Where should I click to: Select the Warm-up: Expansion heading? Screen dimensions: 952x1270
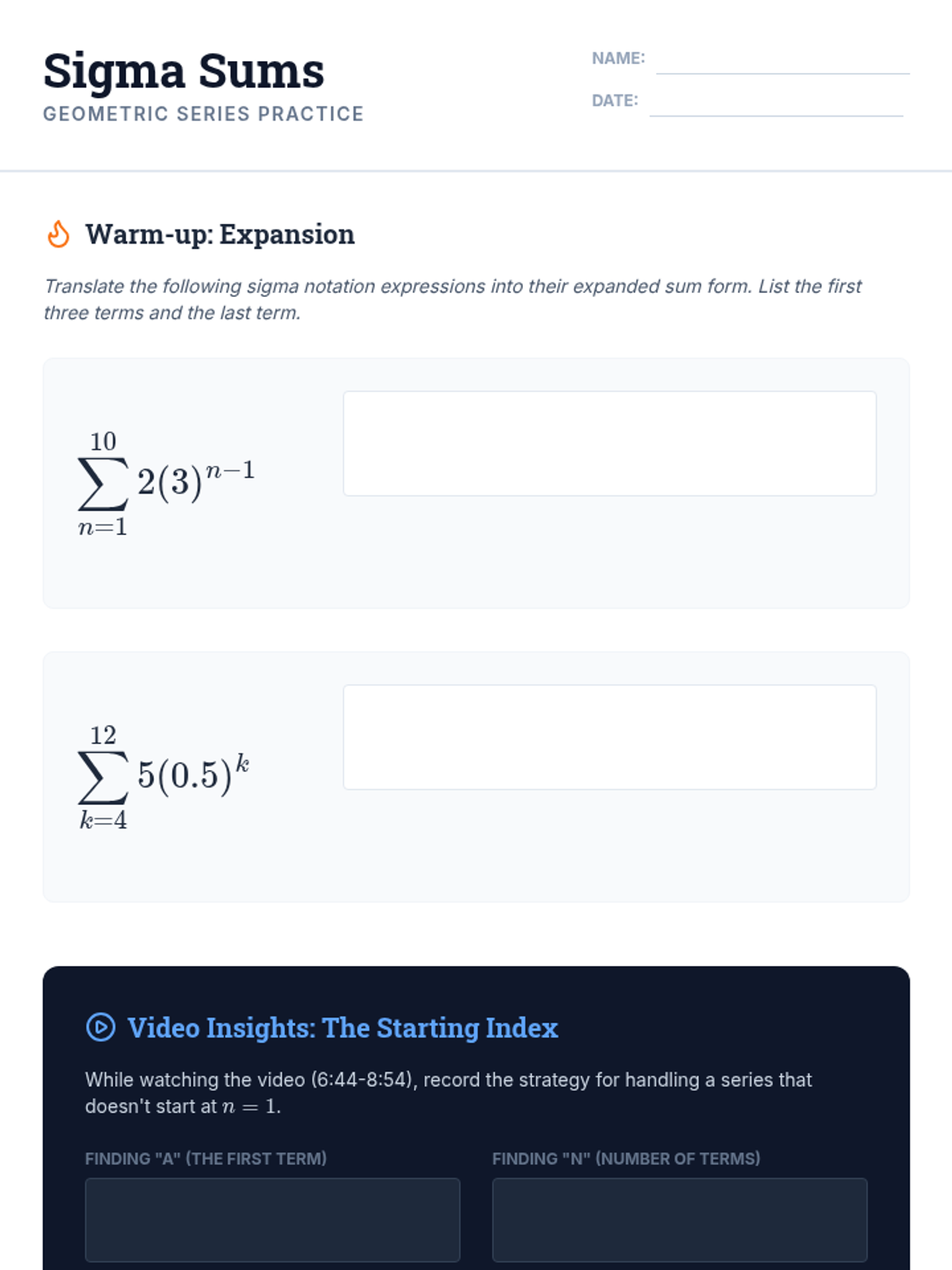pos(220,234)
